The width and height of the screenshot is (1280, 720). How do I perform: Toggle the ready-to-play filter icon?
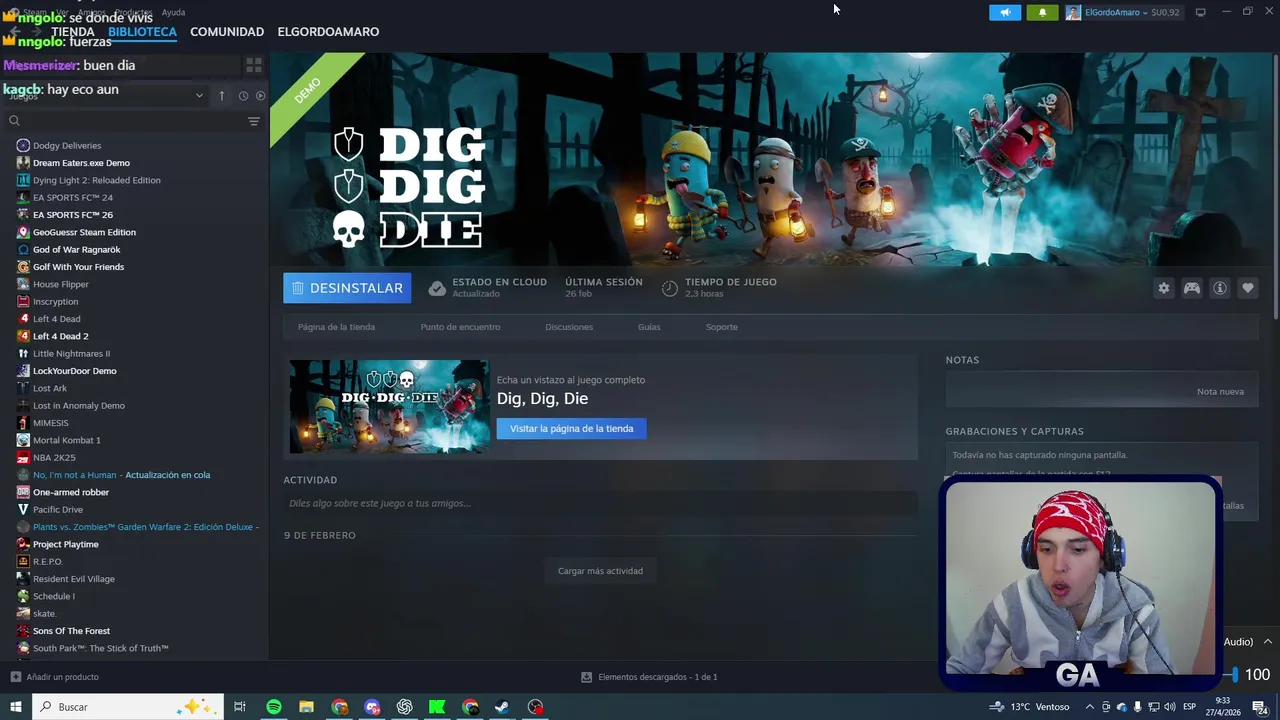click(261, 96)
